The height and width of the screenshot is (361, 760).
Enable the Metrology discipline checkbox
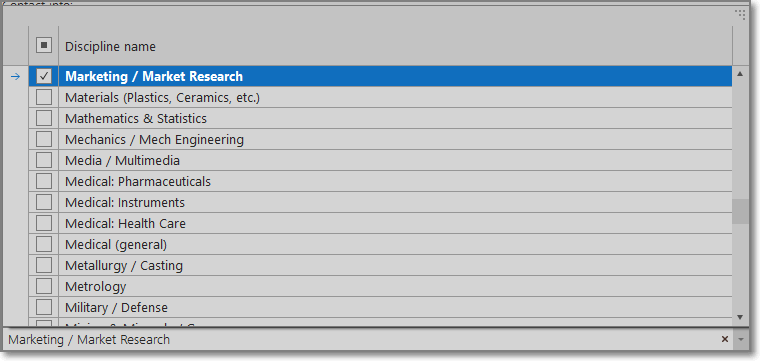point(44,286)
